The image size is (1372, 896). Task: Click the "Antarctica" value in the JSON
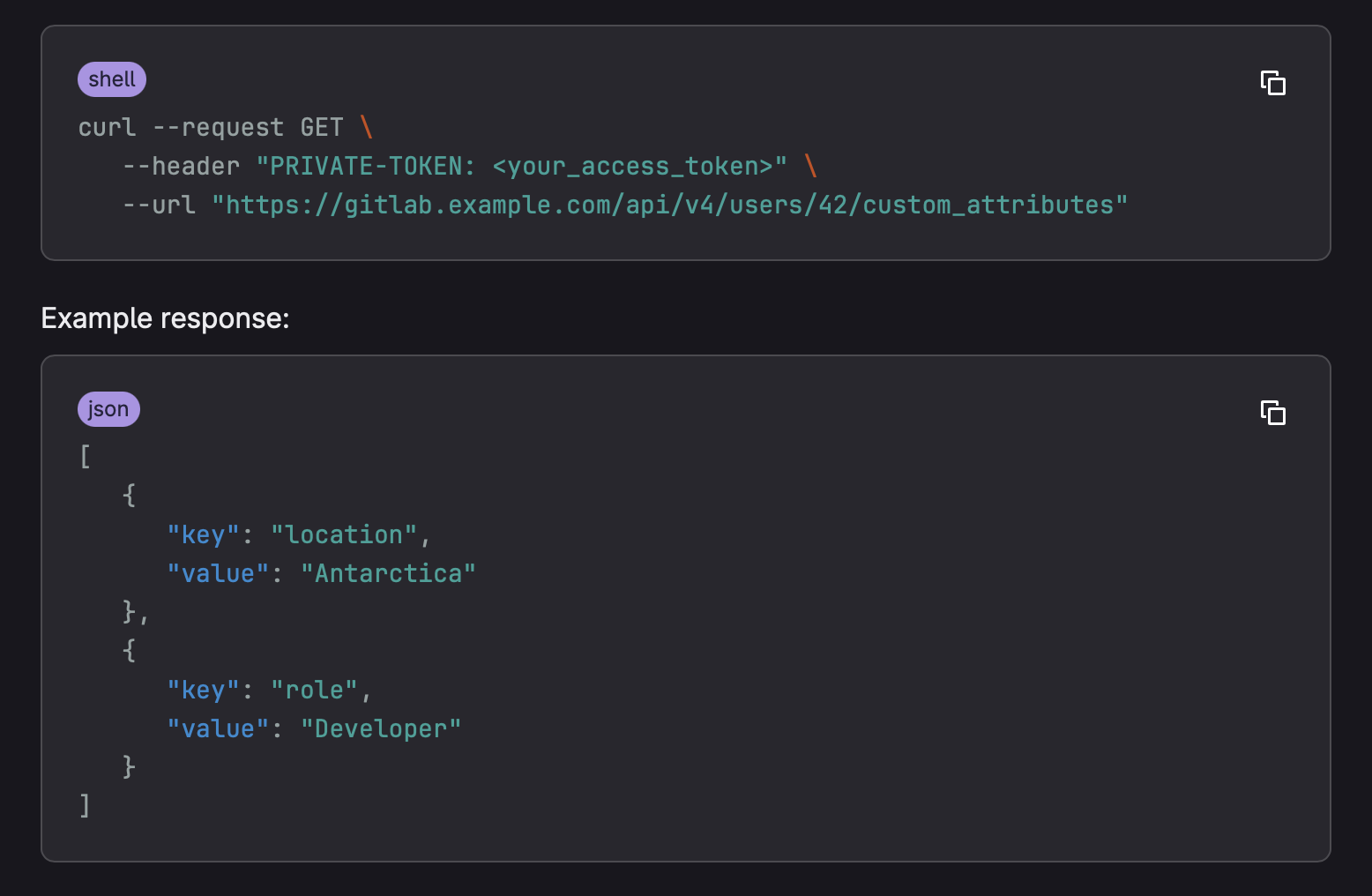pyautogui.click(x=388, y=573)
